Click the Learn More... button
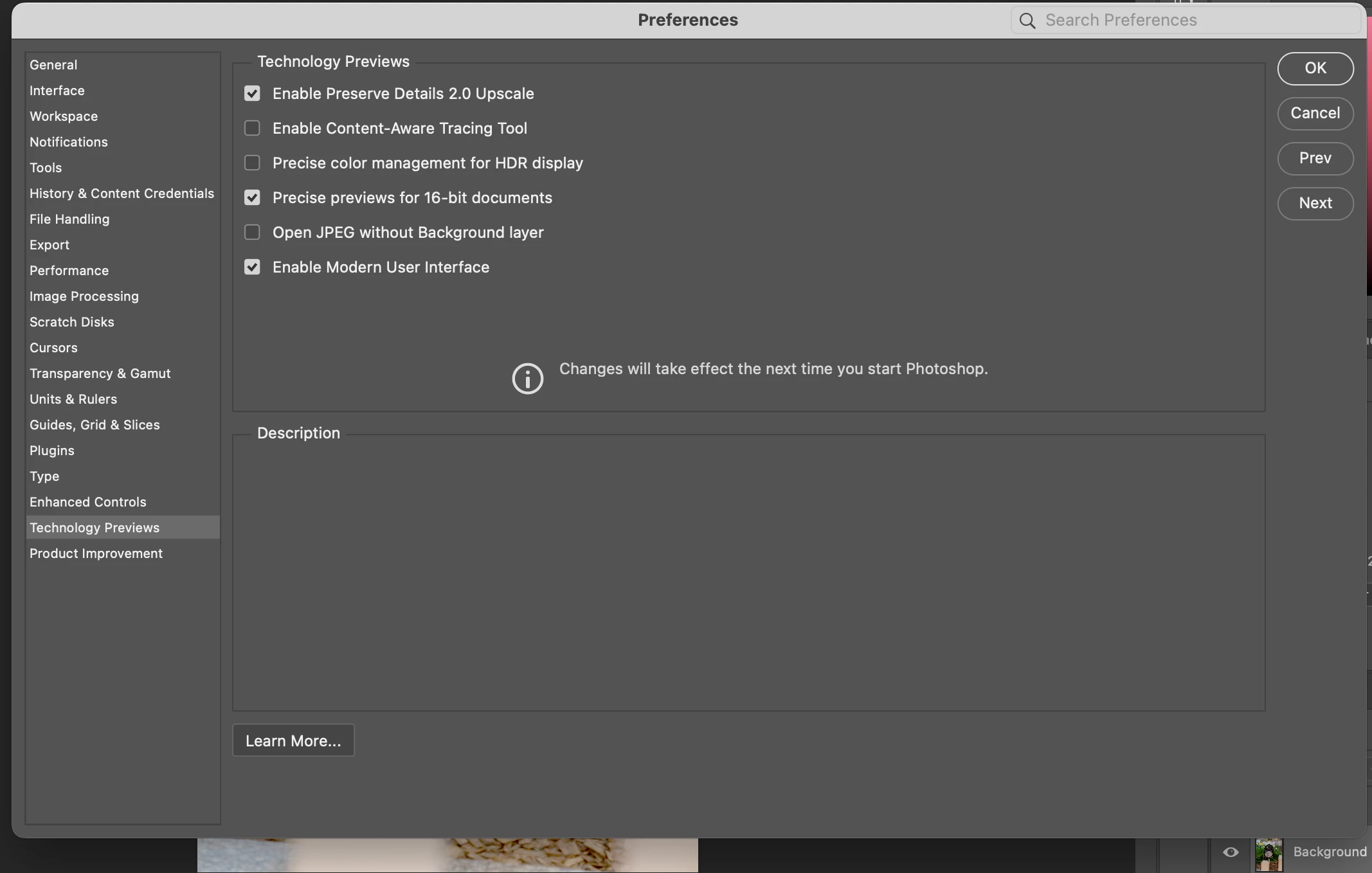This screenshot has height=873, width=1372. 293,741
